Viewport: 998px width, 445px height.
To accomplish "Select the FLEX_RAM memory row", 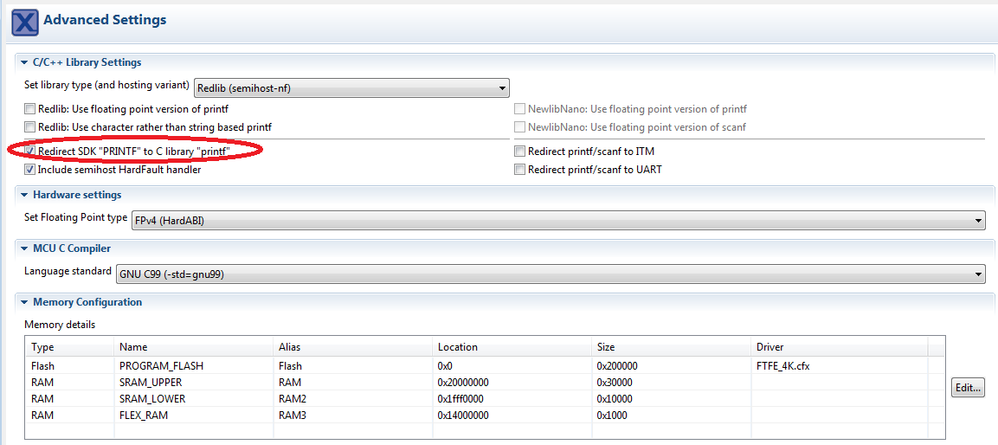I will coord(145,414).
